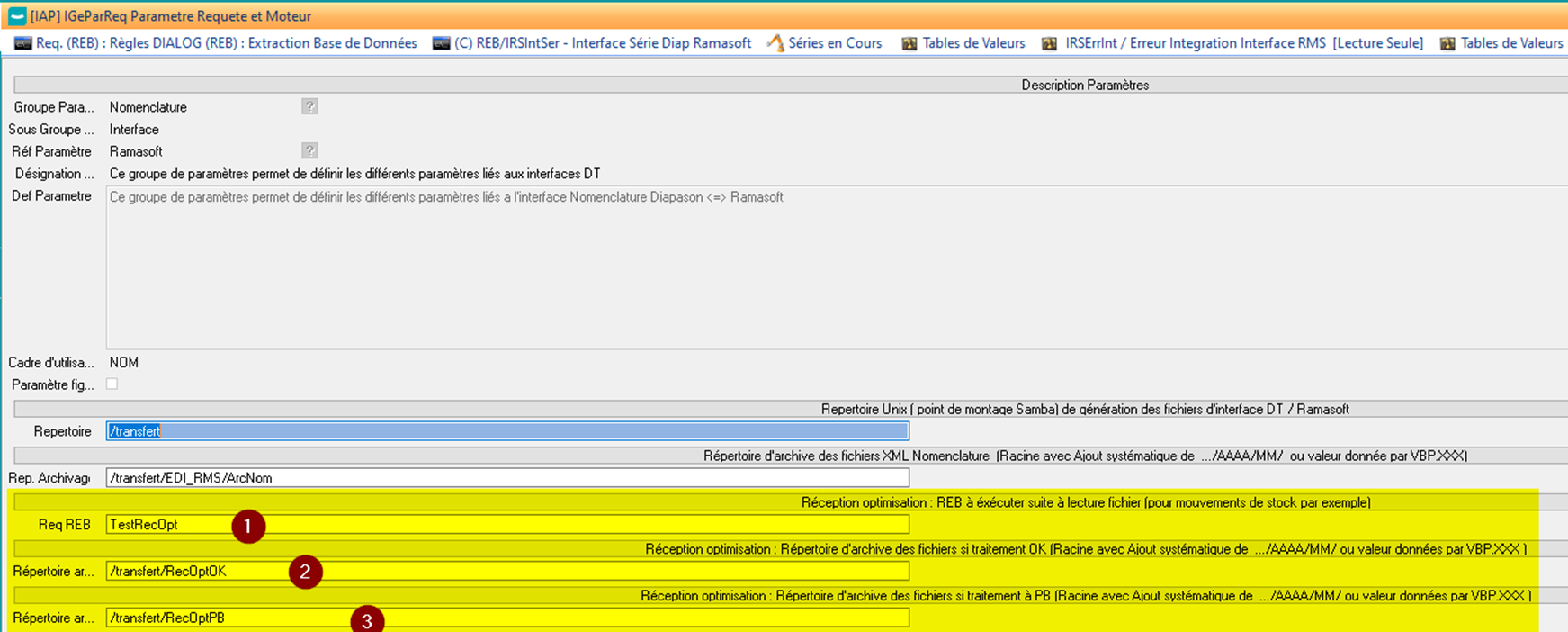
Task: Open Séries en Cours link
Action: click(835, 43)
